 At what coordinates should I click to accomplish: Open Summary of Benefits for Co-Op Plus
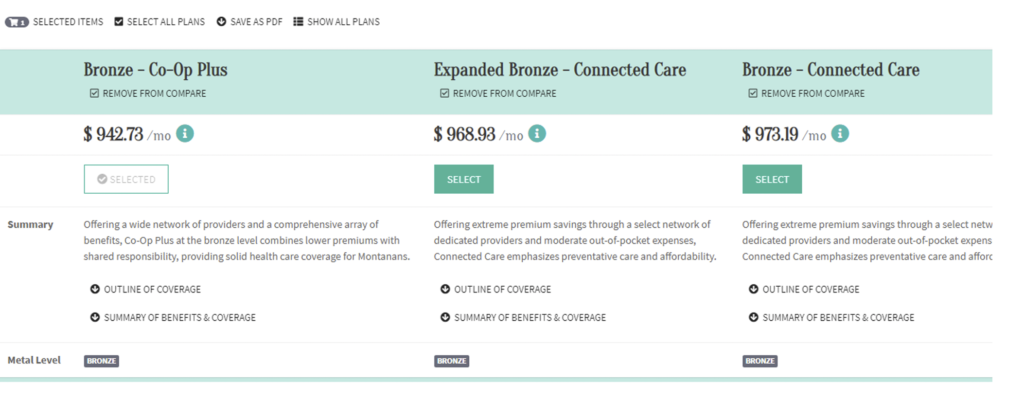click(x=173, y=317)
